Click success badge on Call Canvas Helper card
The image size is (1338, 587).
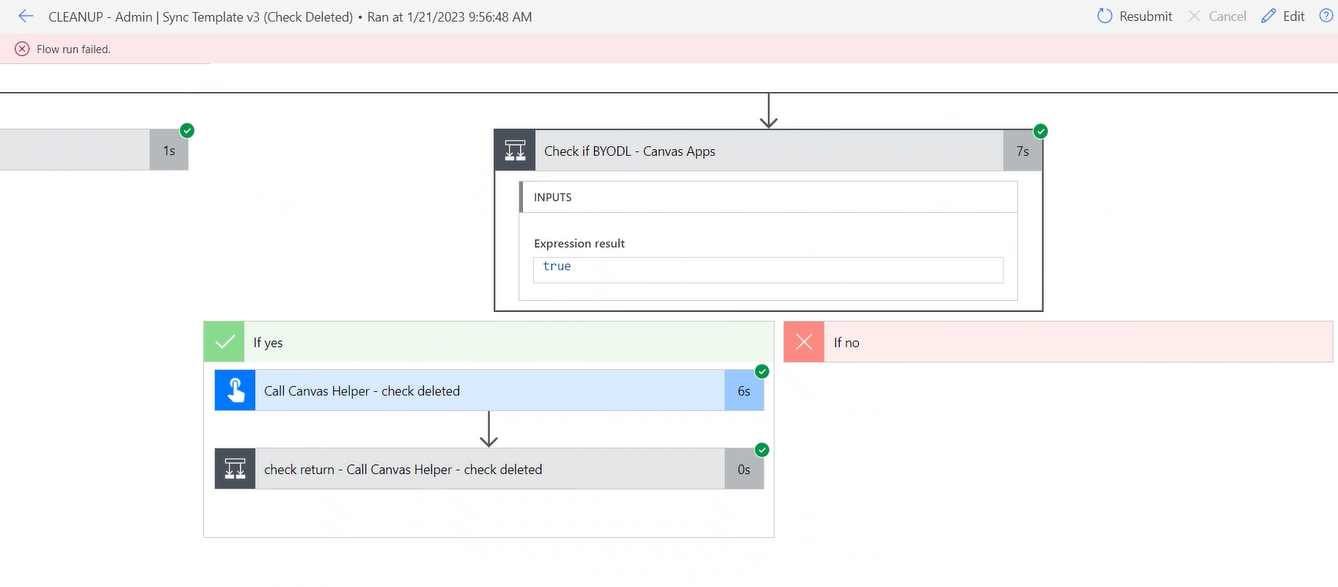(x=762, y=371)
